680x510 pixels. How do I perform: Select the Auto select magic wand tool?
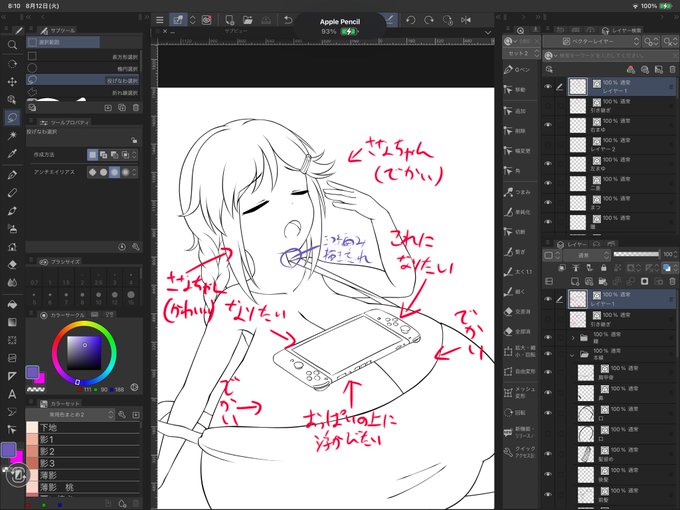pos(12,135)
